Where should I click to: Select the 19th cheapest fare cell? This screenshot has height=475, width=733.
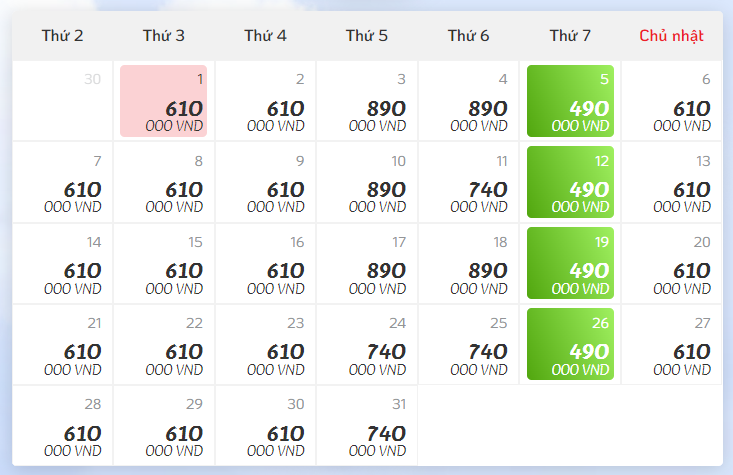click(x=570, y=263)
